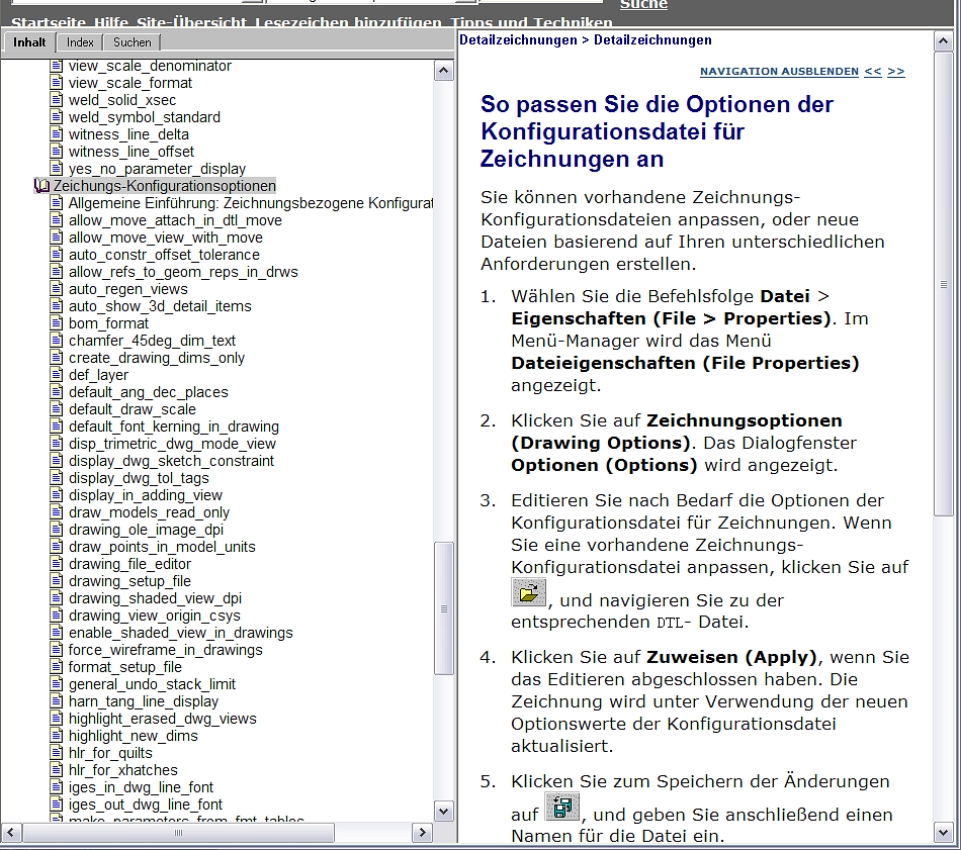Viewport: 961px width, 850px height.
Task: Click navigation tree scroll-up arrow
Action: 444,70
